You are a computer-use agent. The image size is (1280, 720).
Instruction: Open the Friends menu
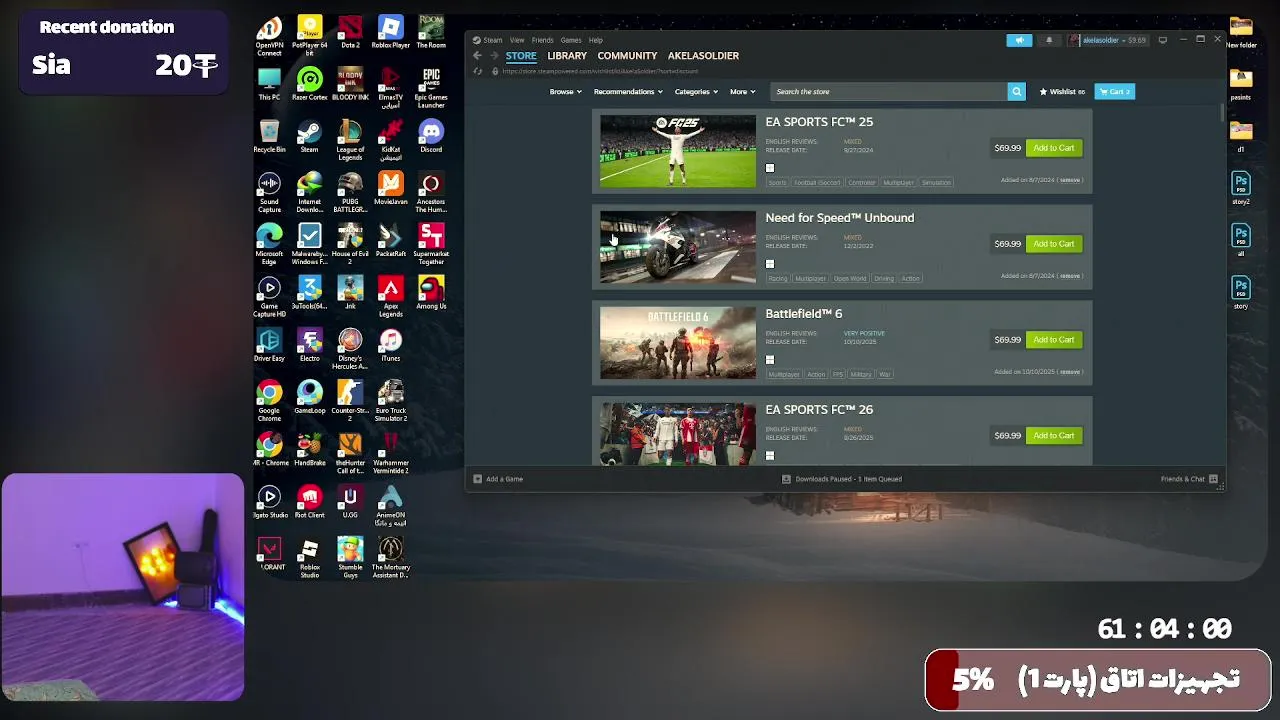pos(543,40)
